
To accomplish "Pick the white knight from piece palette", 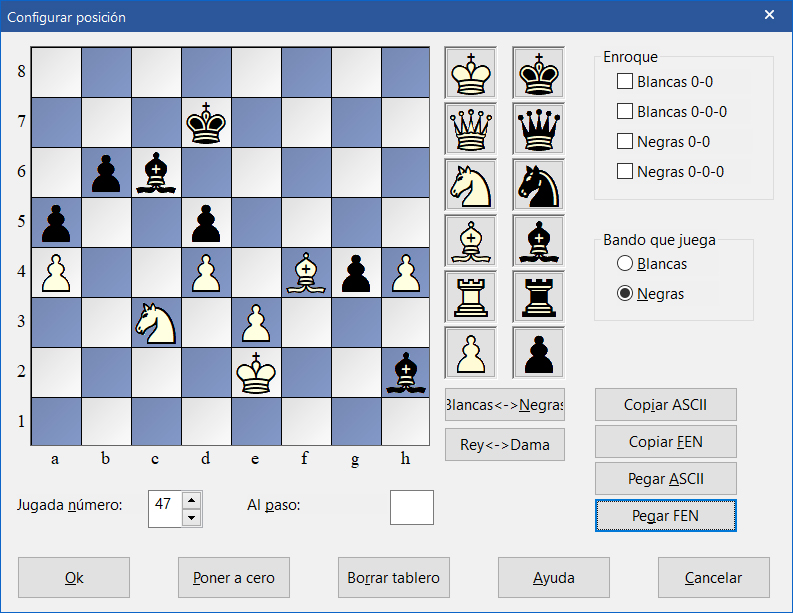I will (x=470, y=185).
